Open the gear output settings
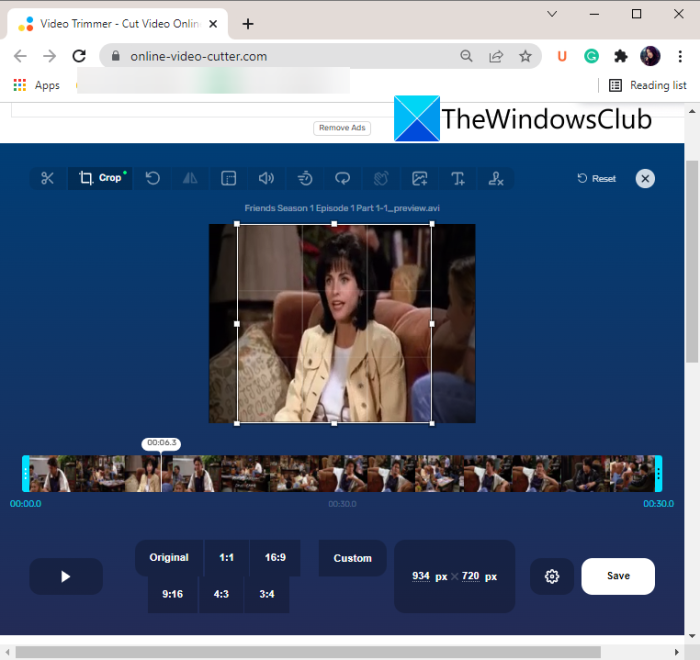 point(552,576)
